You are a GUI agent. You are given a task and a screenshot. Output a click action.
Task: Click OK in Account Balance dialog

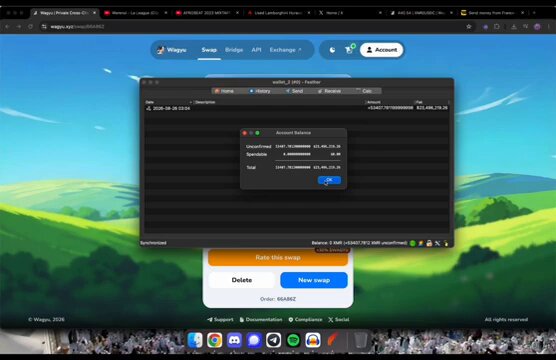point(329,180)
